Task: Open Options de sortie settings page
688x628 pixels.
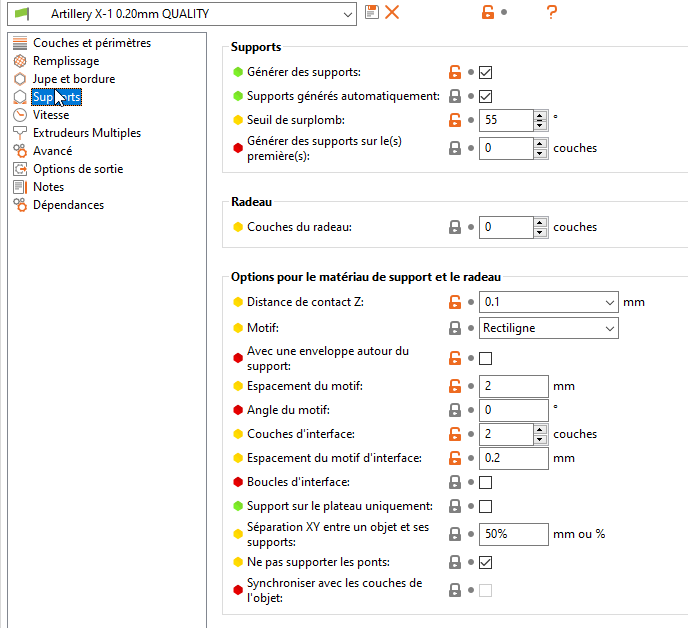Action: [78, 169]
